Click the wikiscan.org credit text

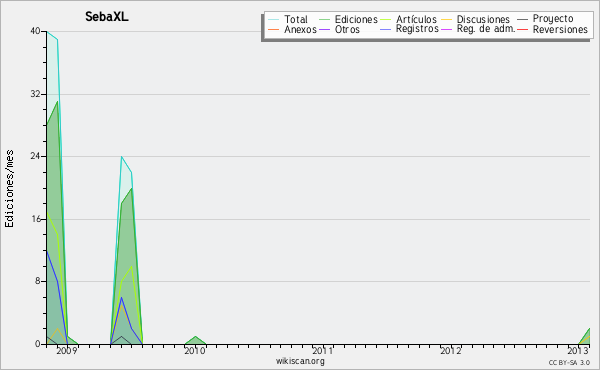[300, 361]
